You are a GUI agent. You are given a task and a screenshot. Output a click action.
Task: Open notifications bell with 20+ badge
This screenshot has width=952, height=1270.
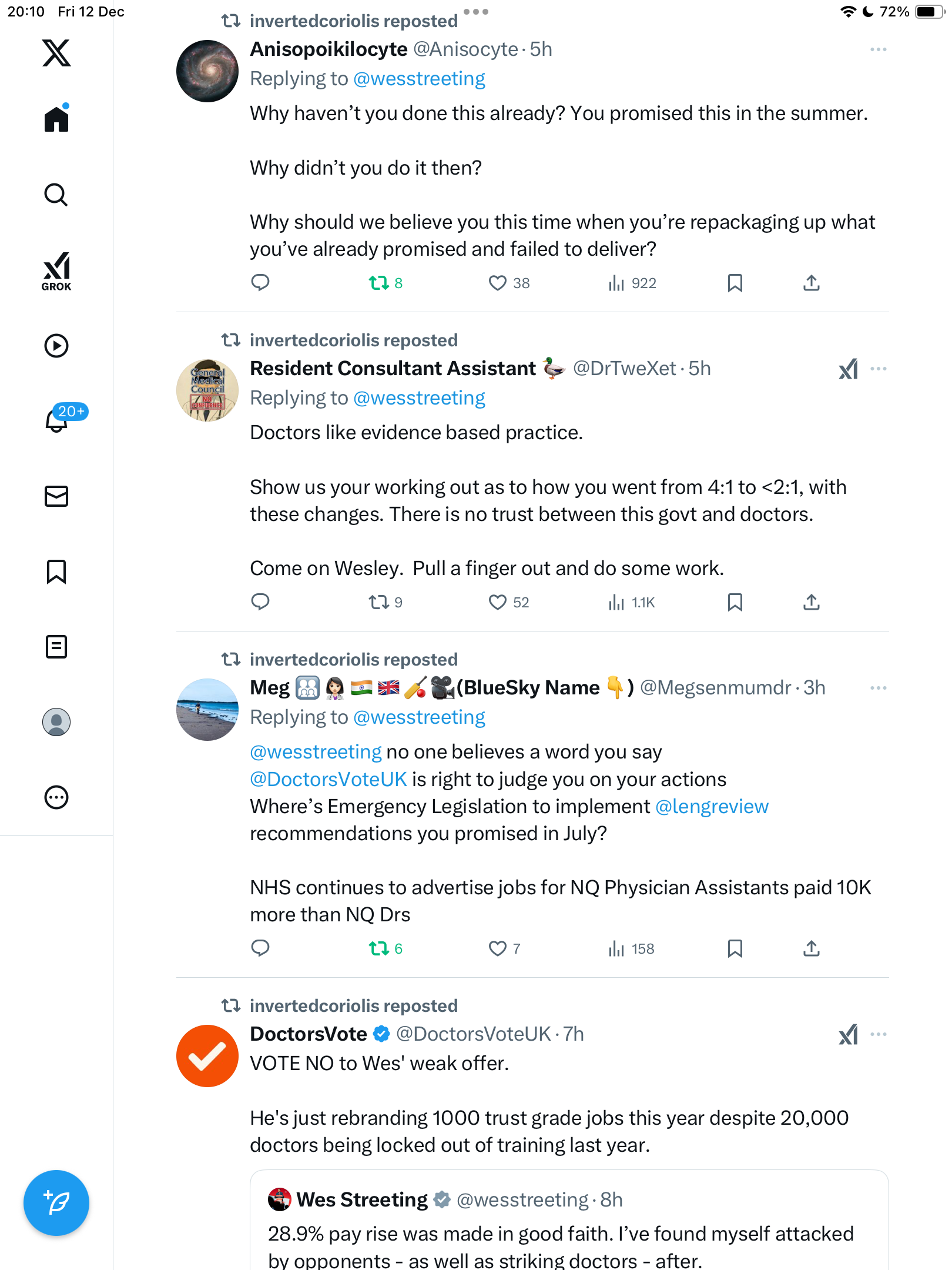pyautogui.click(x=58, y=420)
